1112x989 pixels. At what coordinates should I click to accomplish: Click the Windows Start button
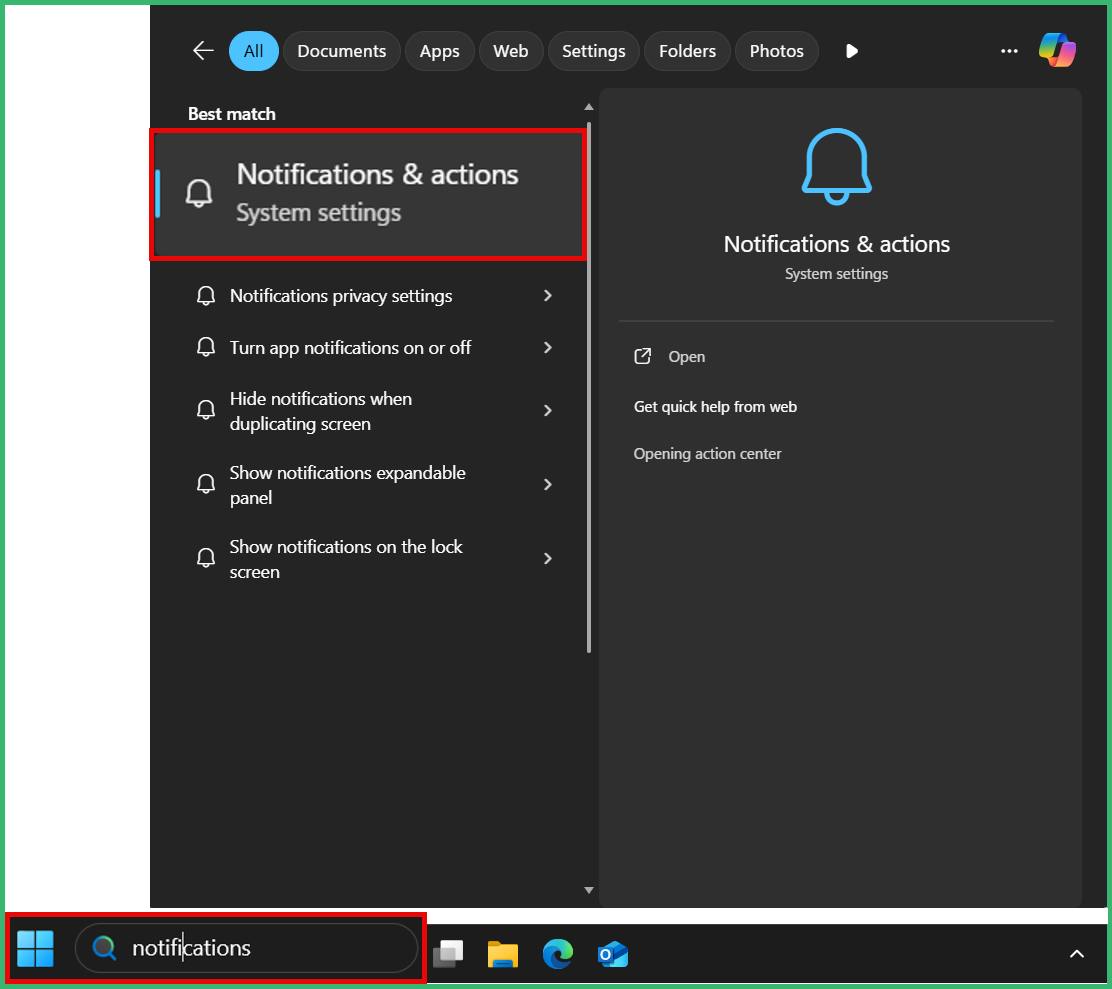(35, 948)
